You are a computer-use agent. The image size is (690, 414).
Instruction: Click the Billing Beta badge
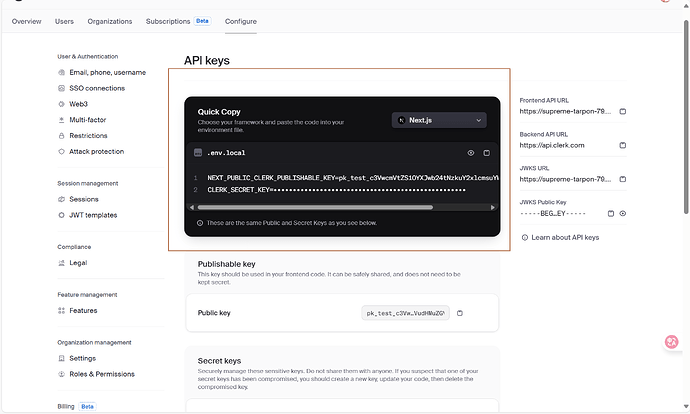coord(87,406)
